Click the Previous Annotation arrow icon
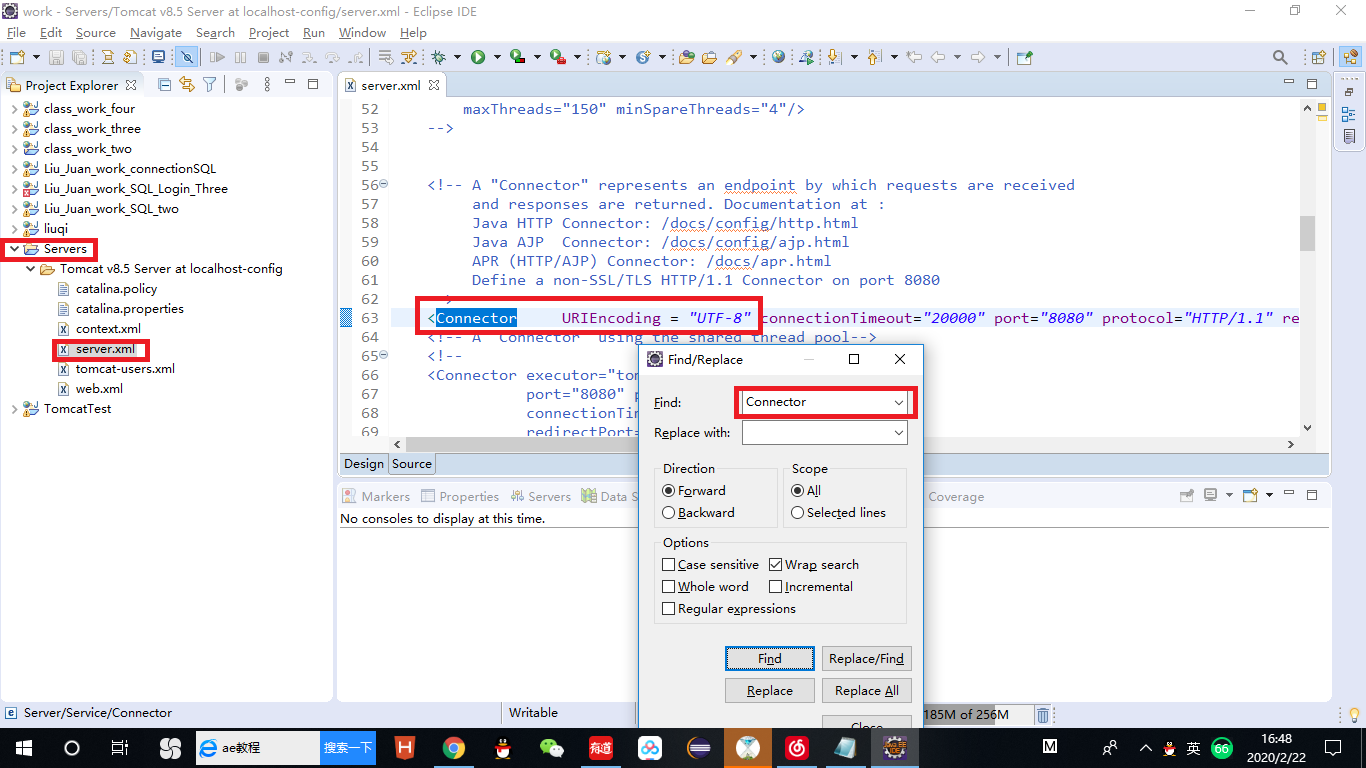This screenshot has width=1366, height=768. coord(874,57)
